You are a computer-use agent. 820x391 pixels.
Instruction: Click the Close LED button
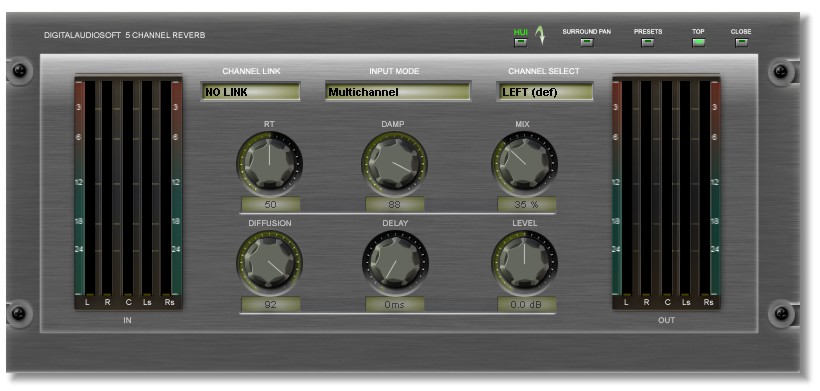coord(741,42)
